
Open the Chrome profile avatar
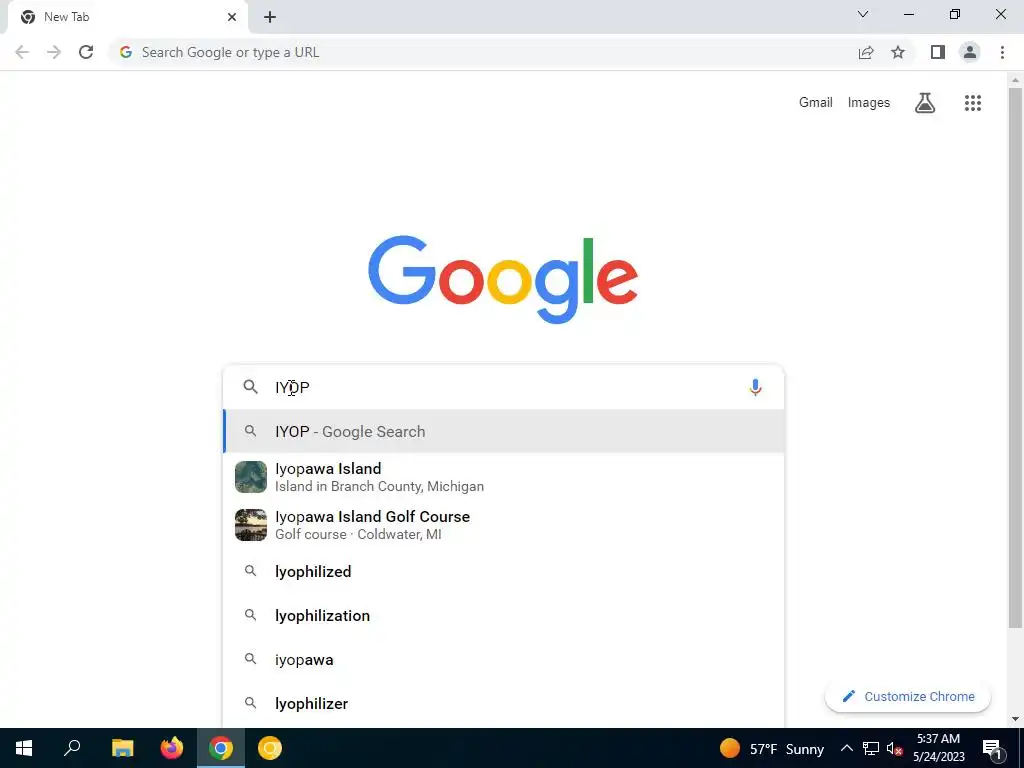(x=970, y=52)
